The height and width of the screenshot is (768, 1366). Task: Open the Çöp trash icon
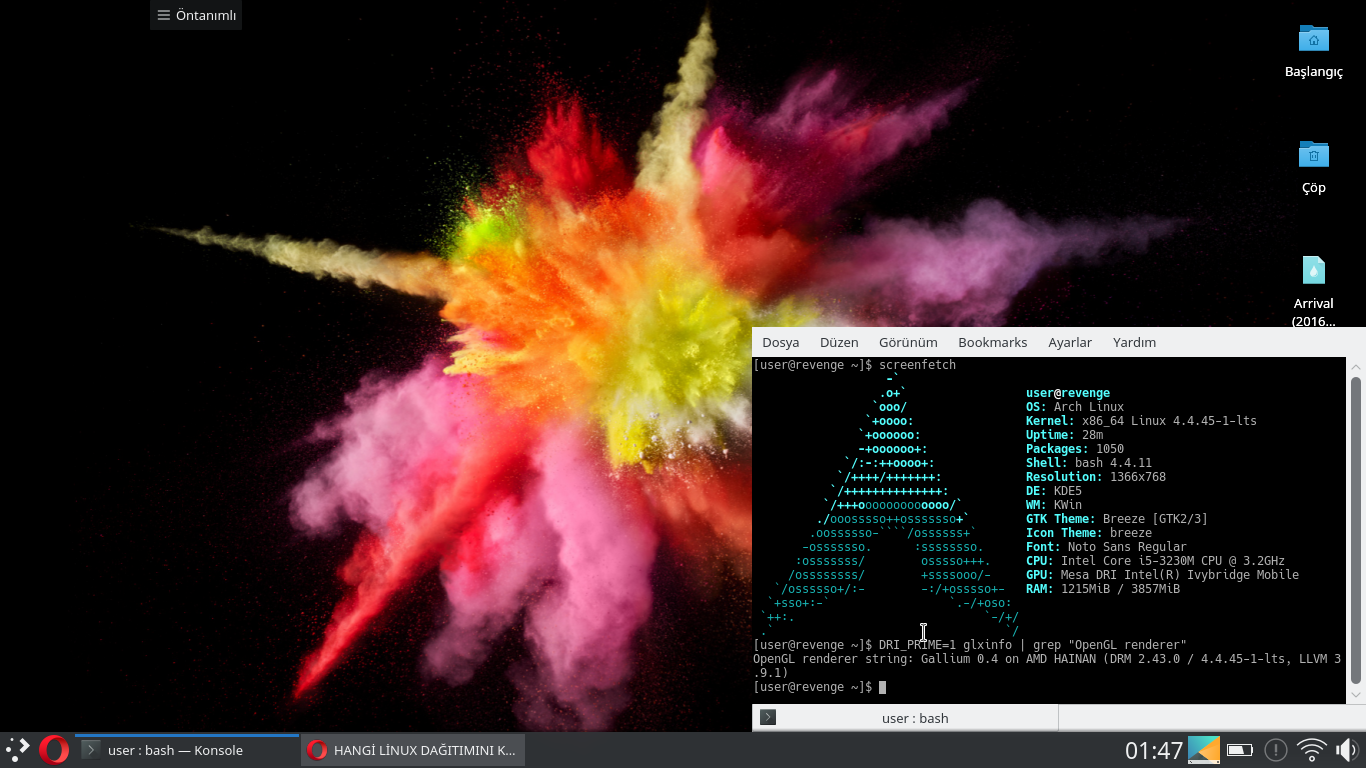click(x=1313, y=167)
